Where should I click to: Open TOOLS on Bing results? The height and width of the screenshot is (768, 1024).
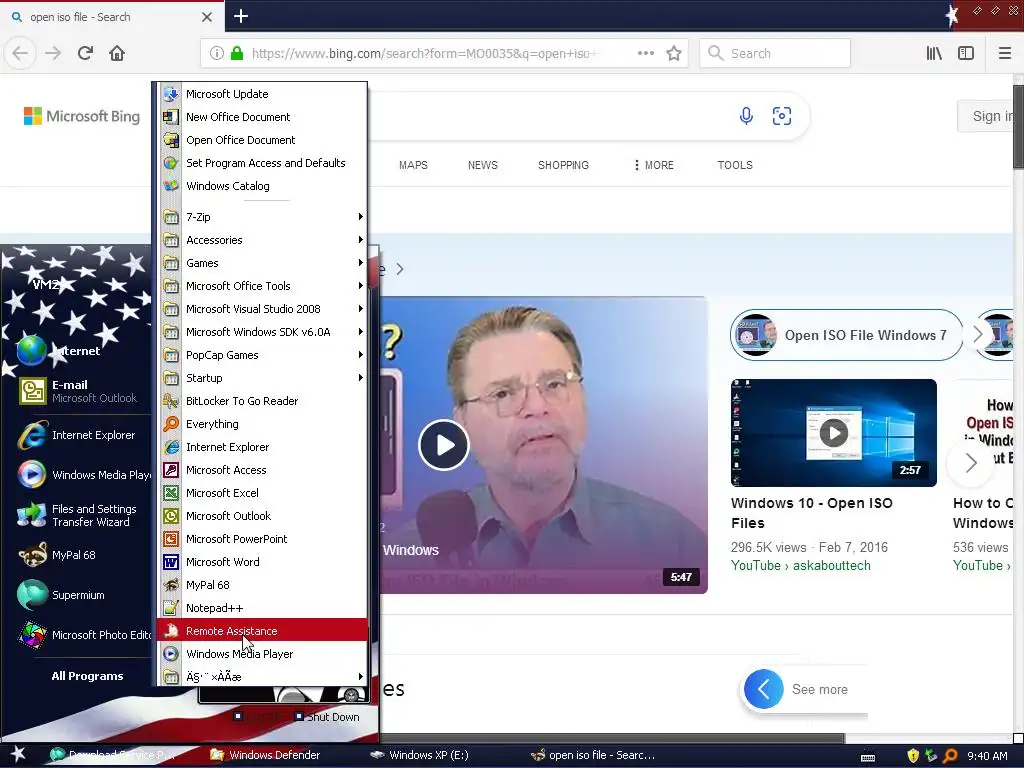(735, 165)
